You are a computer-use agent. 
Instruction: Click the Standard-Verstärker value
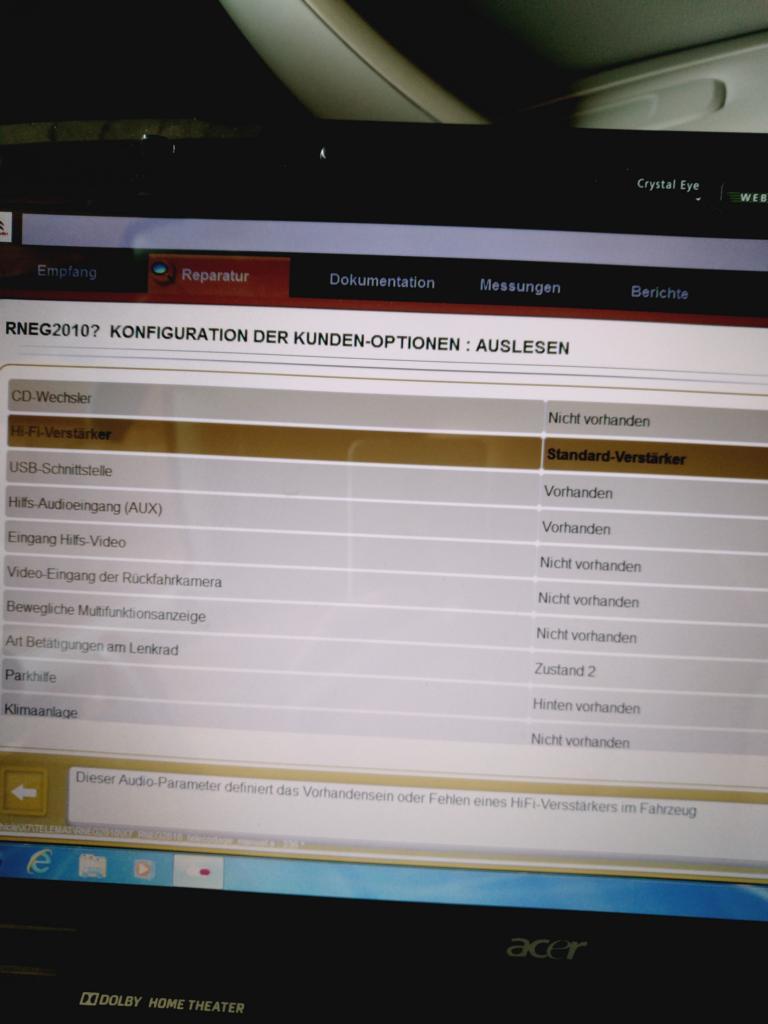point(616,456)
